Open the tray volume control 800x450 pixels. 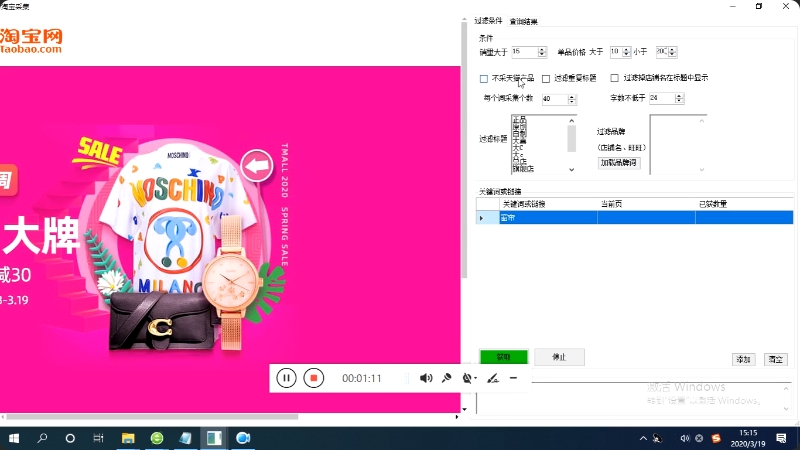[x=685, y=438]
